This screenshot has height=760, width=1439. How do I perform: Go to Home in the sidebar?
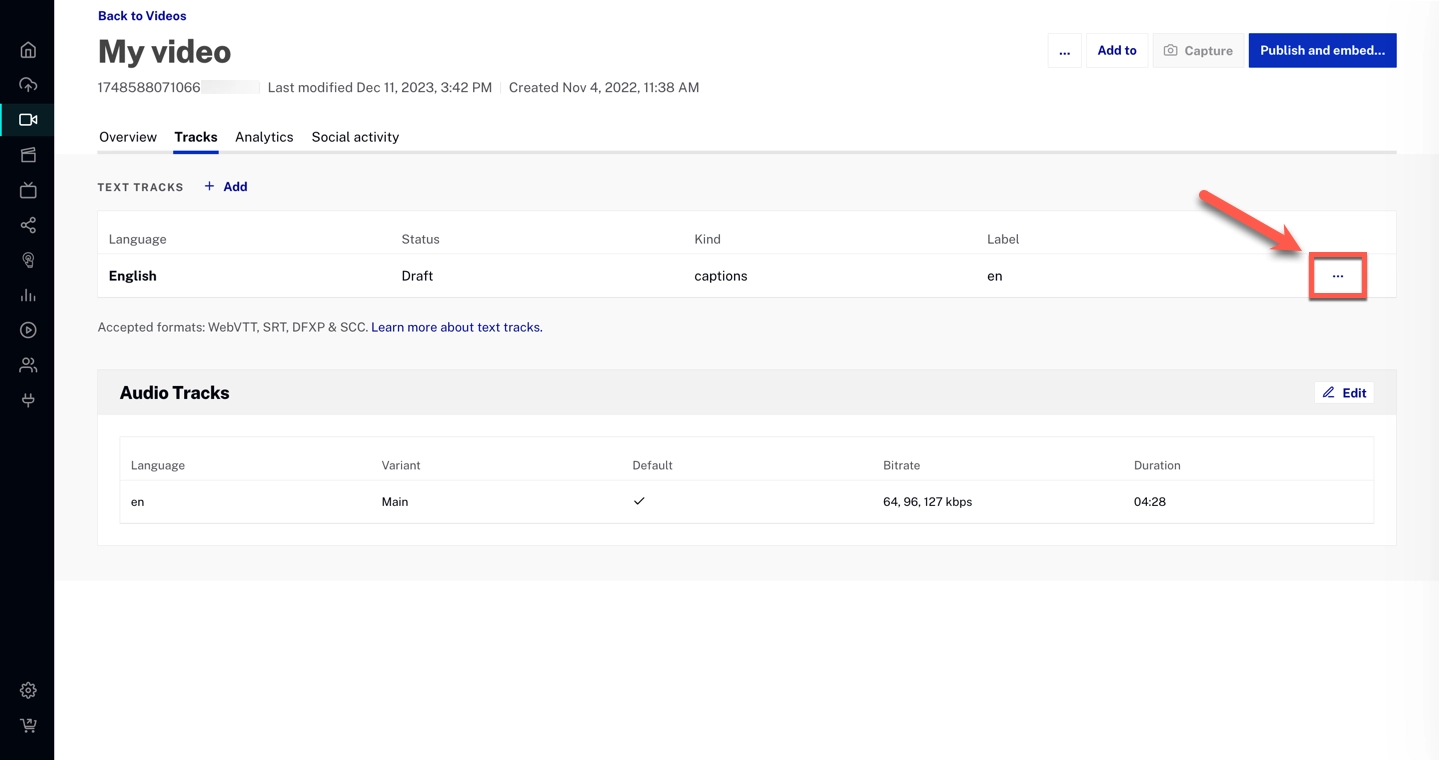tap(28, 50)
